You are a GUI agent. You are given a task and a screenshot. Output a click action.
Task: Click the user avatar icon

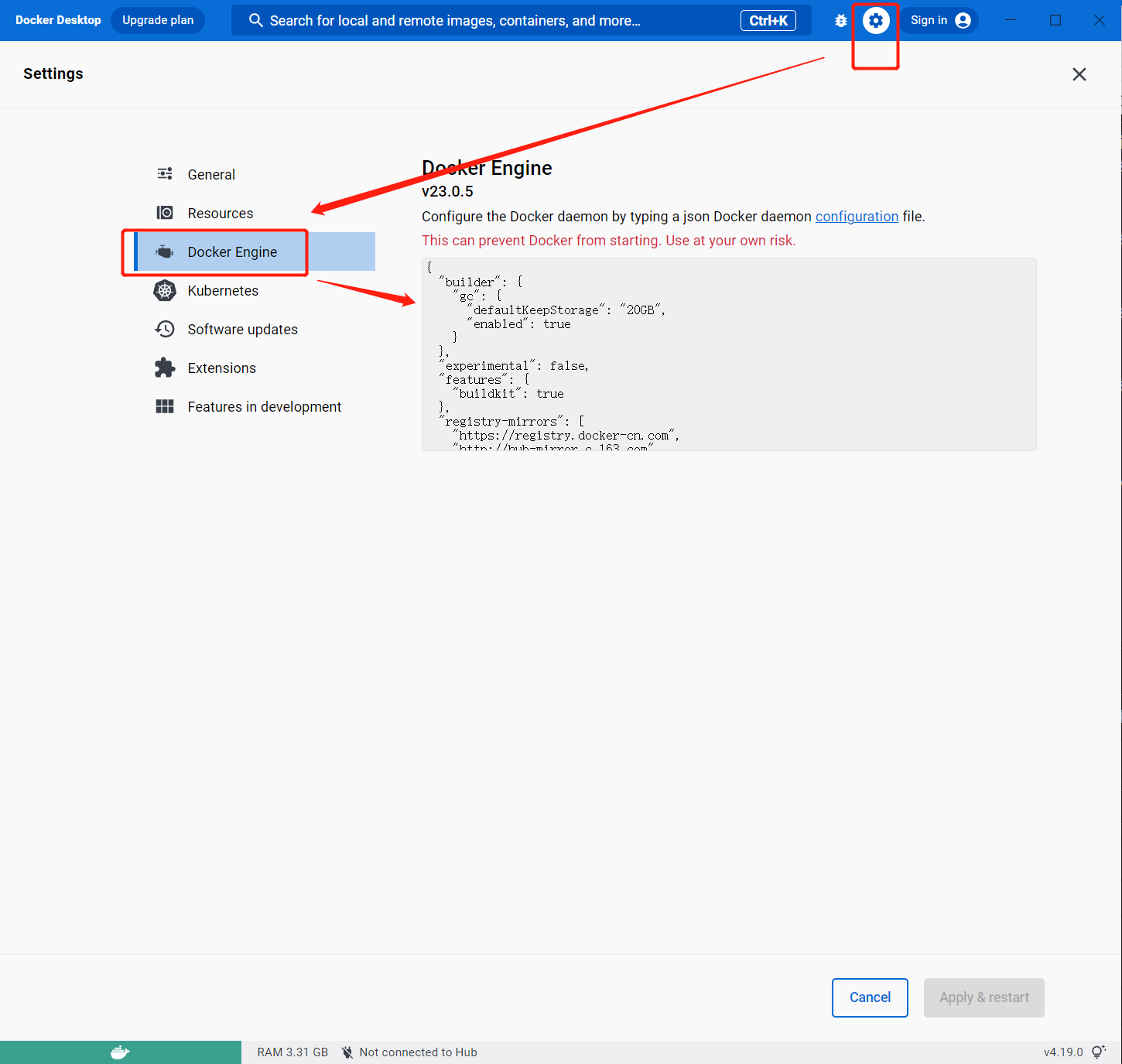point(963,21)
